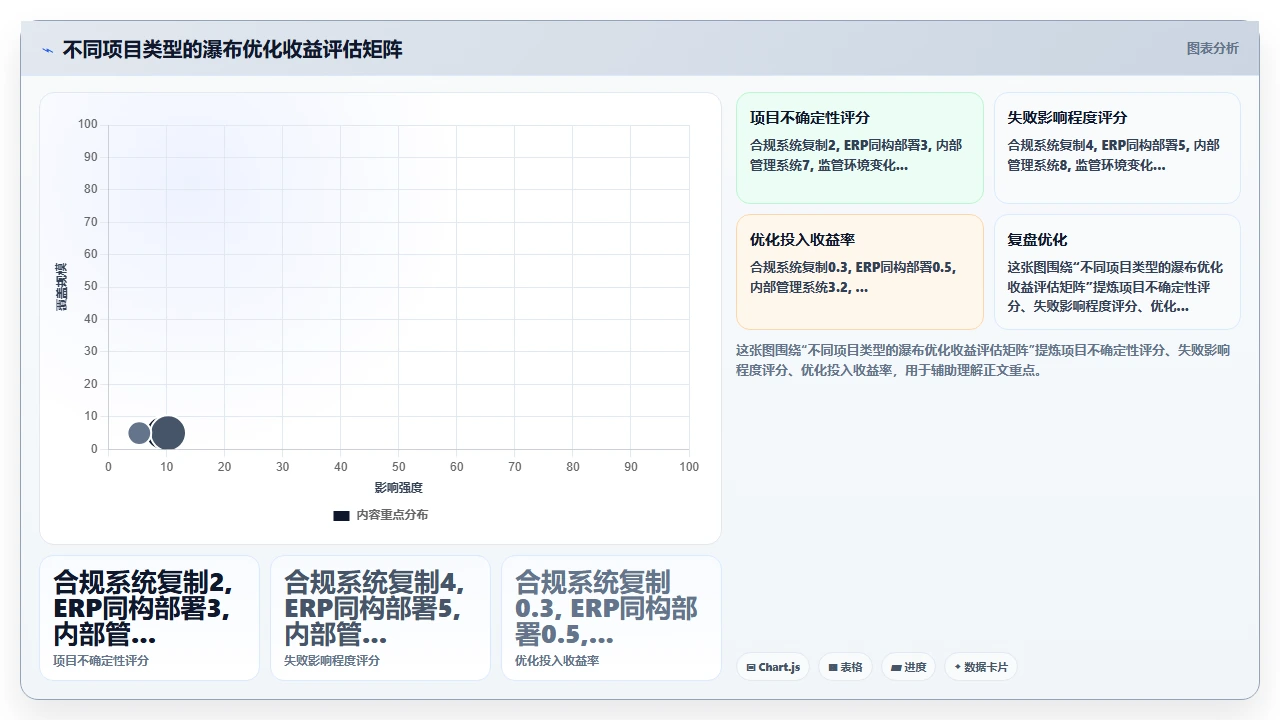The height and width of the screenshot is (720, 1280).
Task: Click the lightning icon beside the title
Action: click(47, 50)
